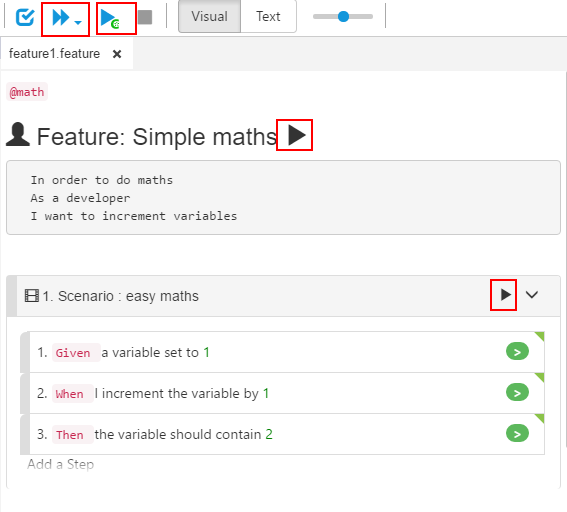This screenshot has height=512, width=567.
Task: Click the @math tag
Action: click(x=27, y=92)
